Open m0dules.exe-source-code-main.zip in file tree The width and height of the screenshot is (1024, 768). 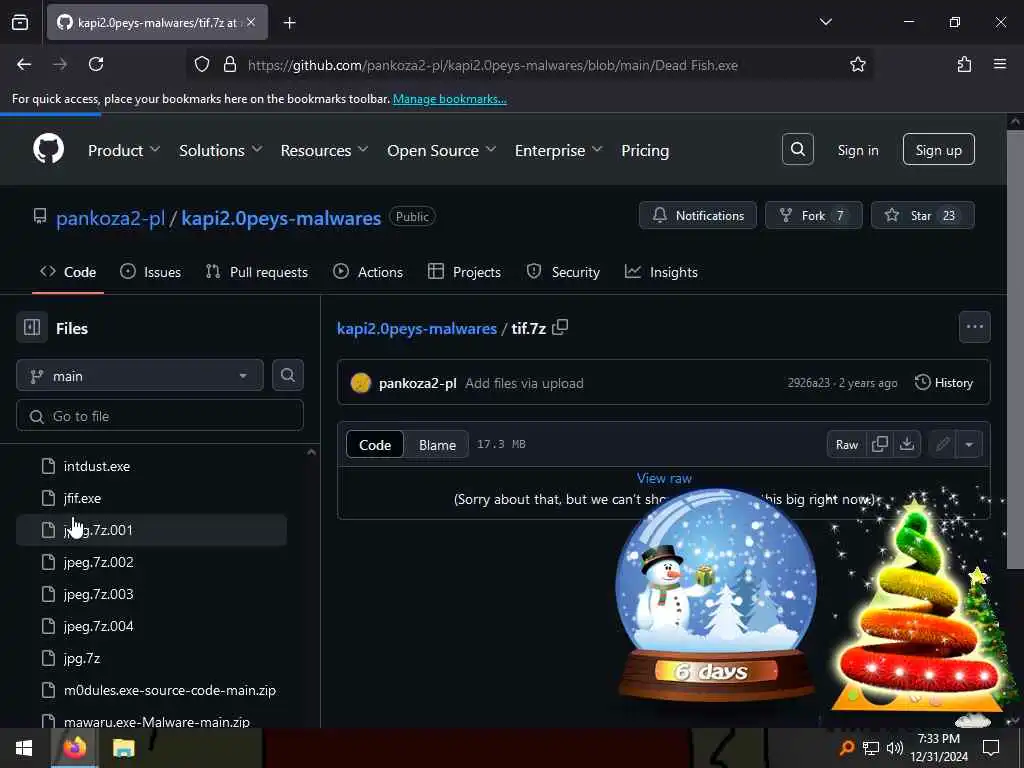170,690
